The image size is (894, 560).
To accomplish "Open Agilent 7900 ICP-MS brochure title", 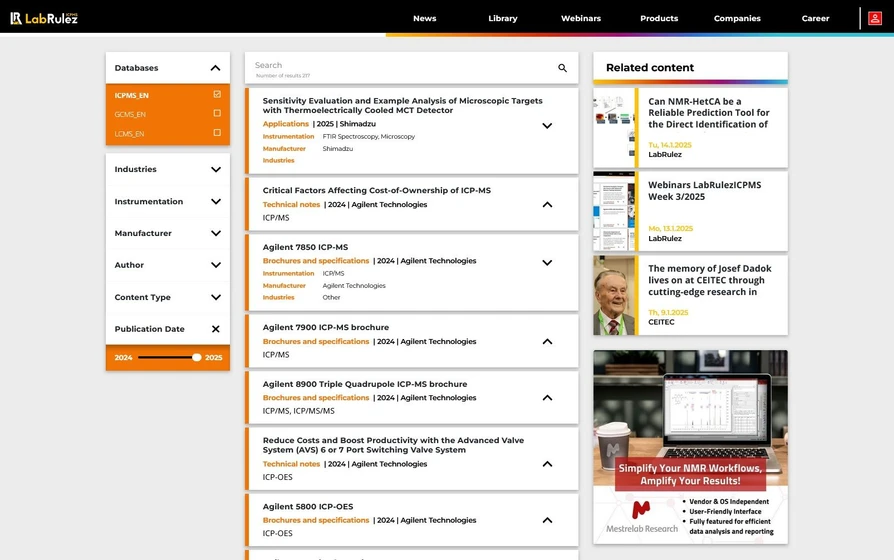I will (326, 327).
